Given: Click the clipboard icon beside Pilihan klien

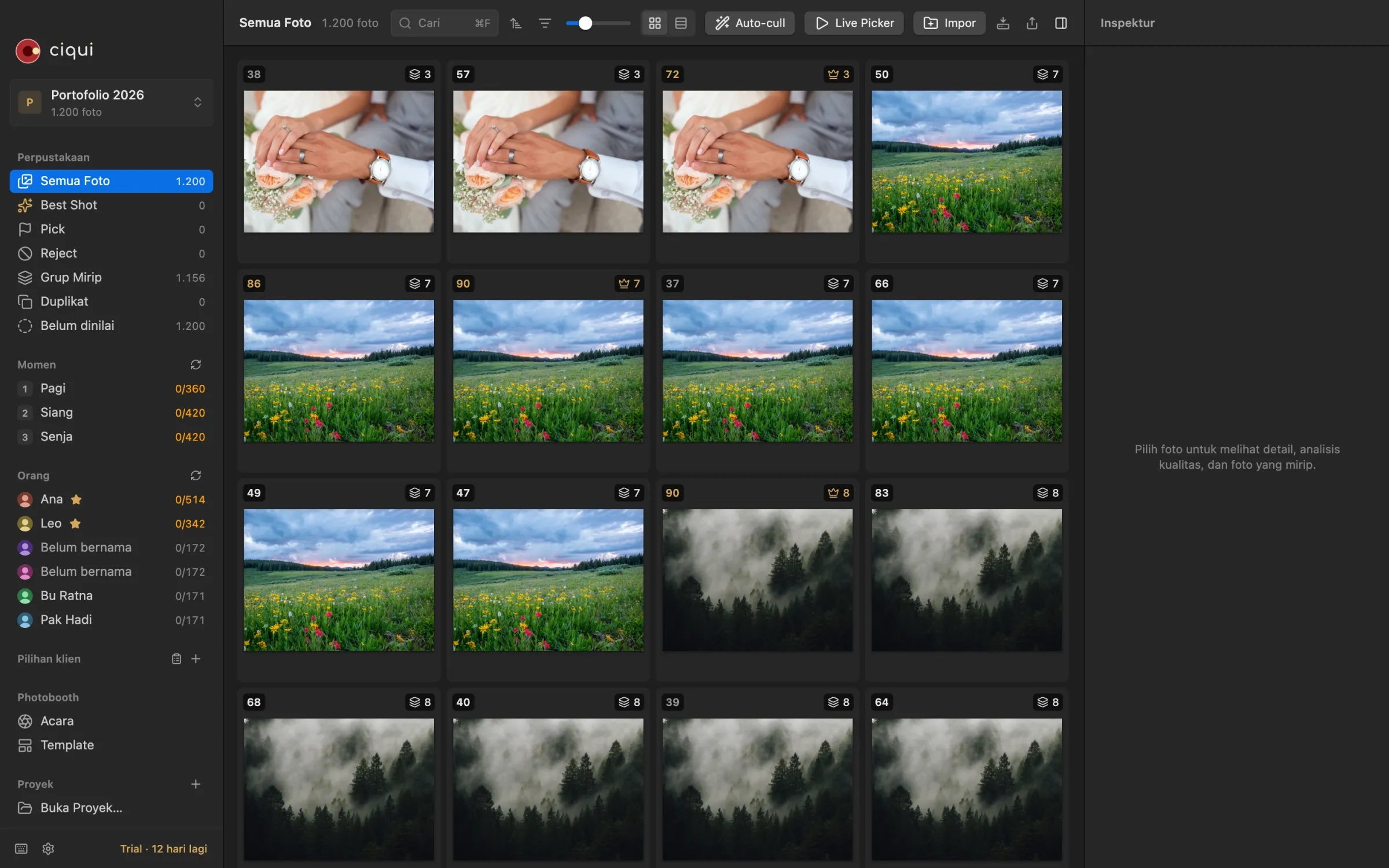Looking at the screenshot, I should 177,659.
